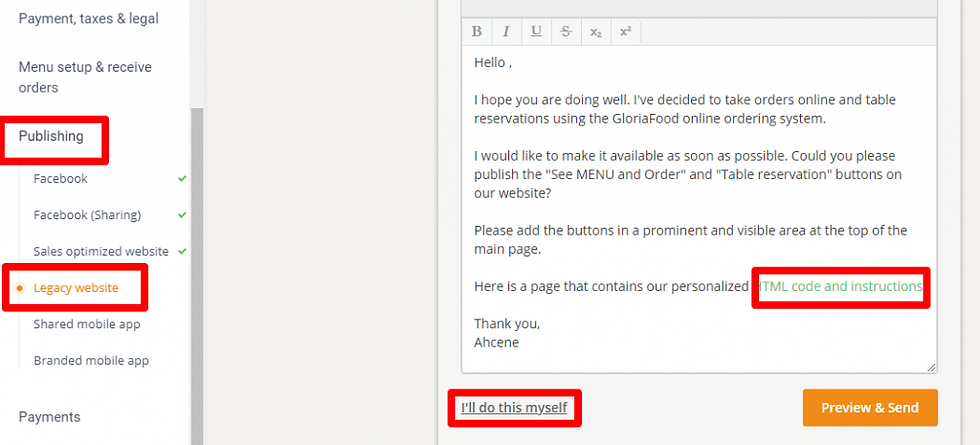This screenshot has height=445, width=980.
Task: Open the Payments section
Action: pos(50,416)
